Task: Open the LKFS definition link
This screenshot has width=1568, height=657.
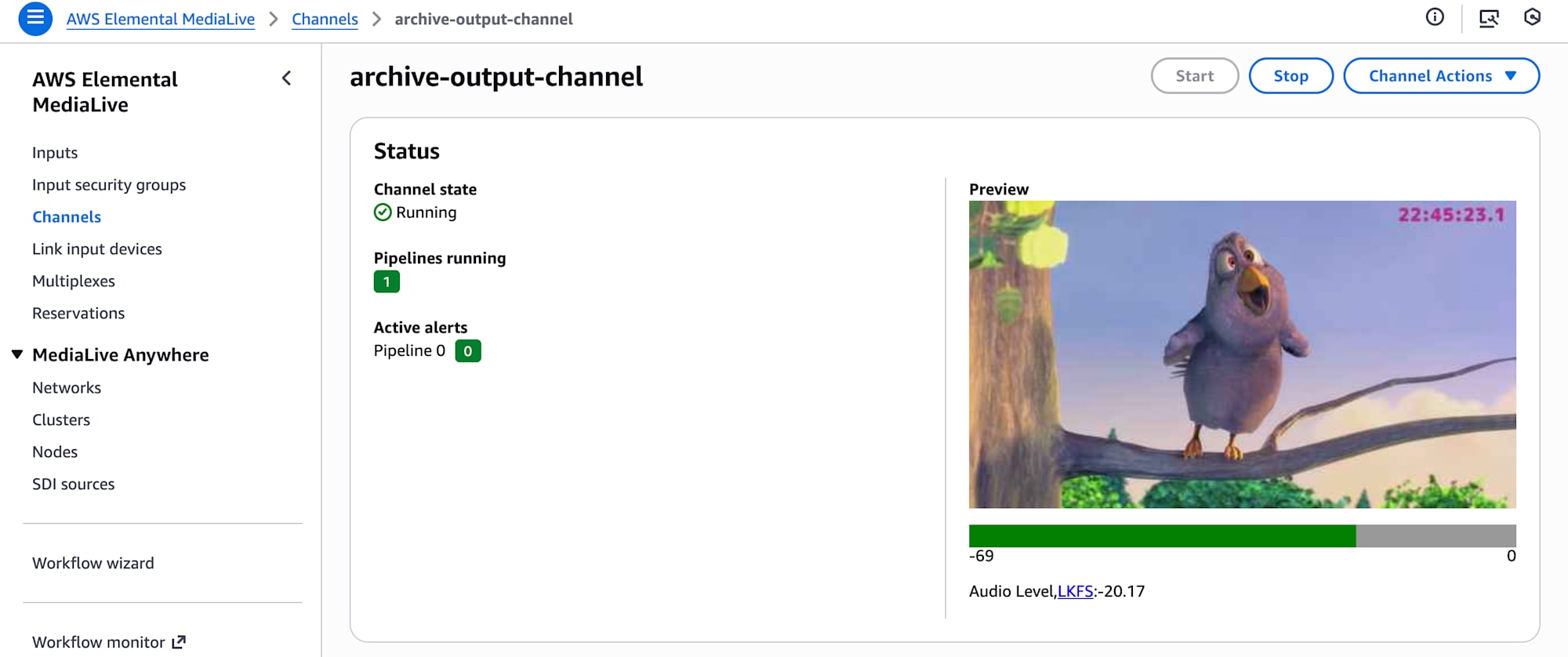Action: pyautogui.click(x=1075, y=592)
